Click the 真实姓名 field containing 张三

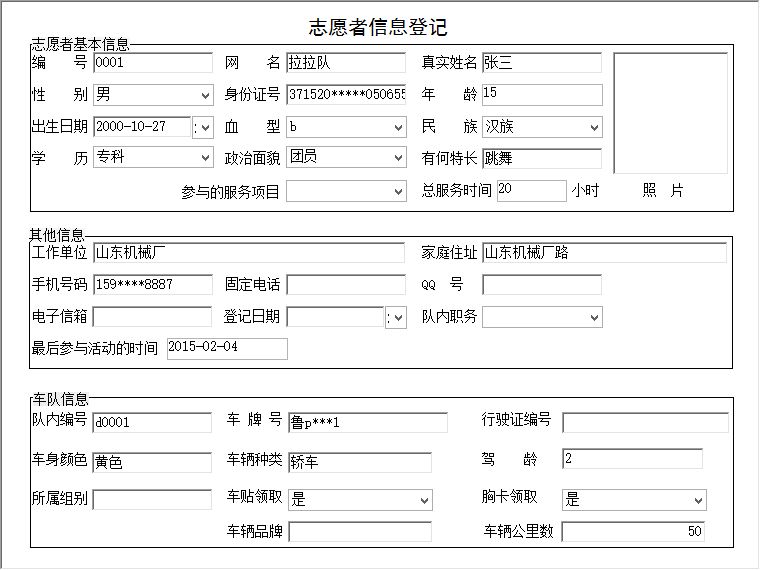point(542,63)
